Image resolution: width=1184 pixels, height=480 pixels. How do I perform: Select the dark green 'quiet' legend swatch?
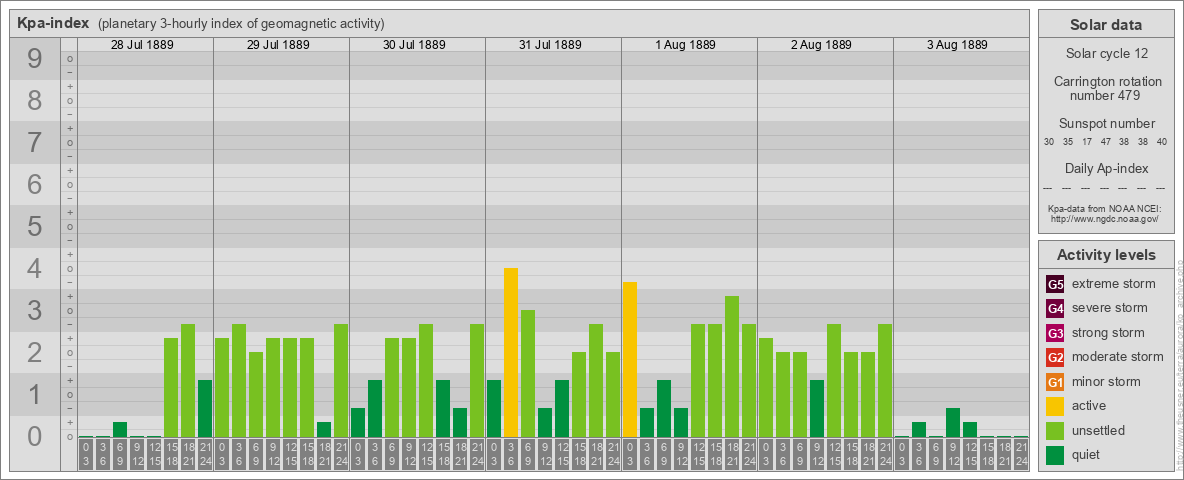pyautogui.click(x=1056, y=454)
